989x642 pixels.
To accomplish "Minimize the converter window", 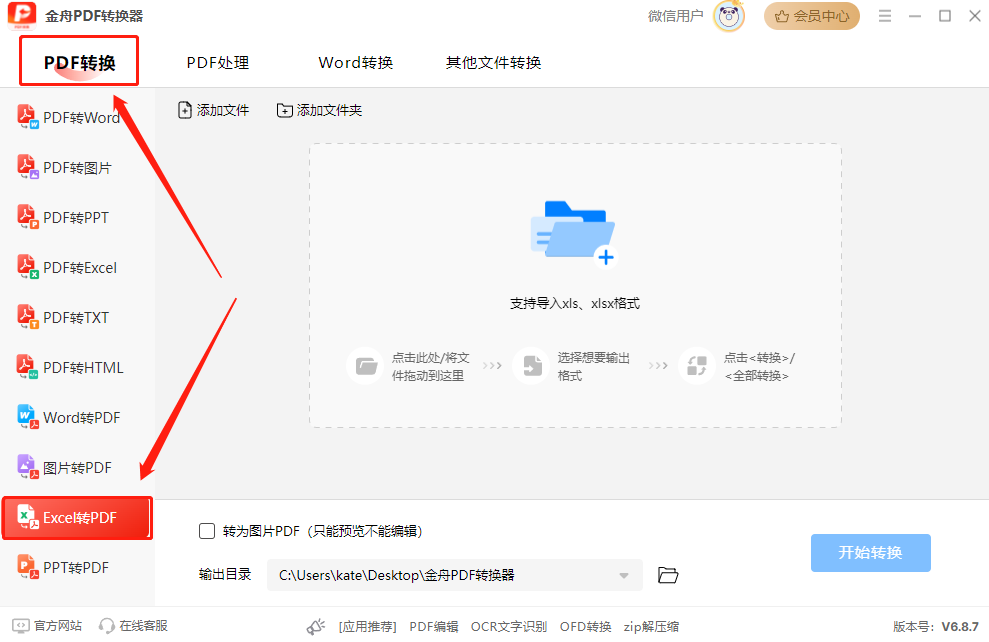I will 915,16.
